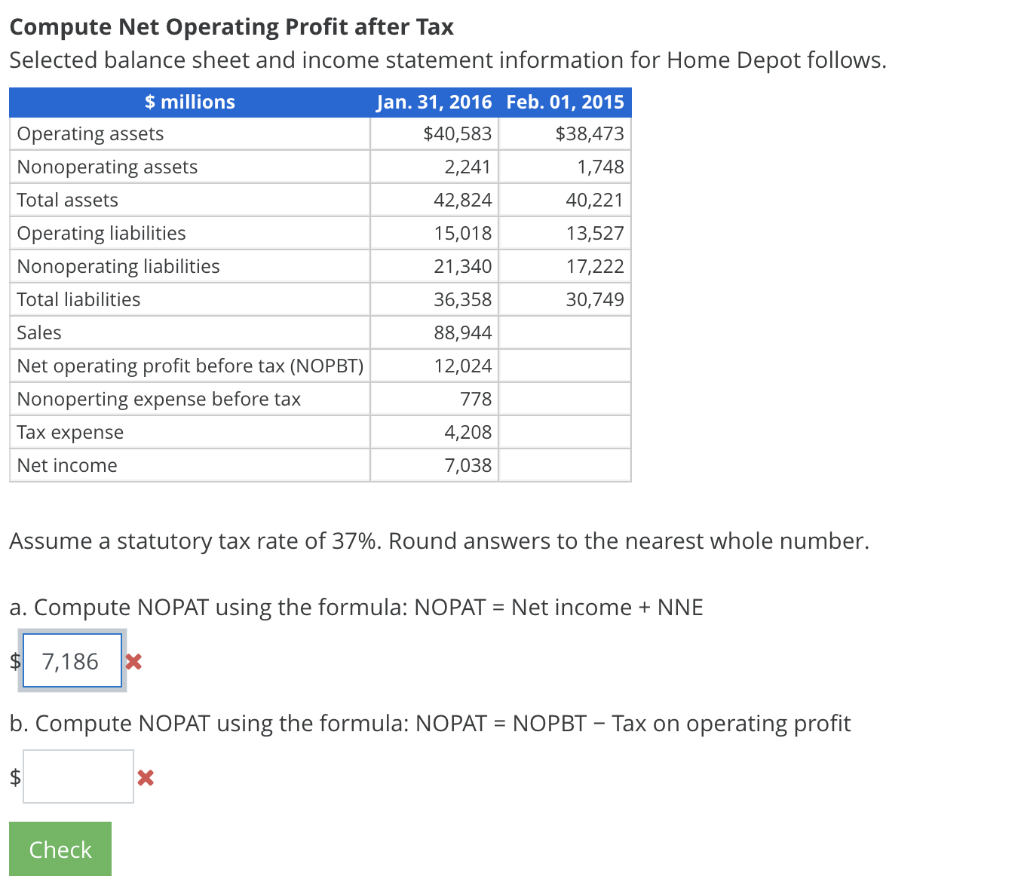1024x882 pixels.
Task: Click the $ millions header label
Action: 190,101
